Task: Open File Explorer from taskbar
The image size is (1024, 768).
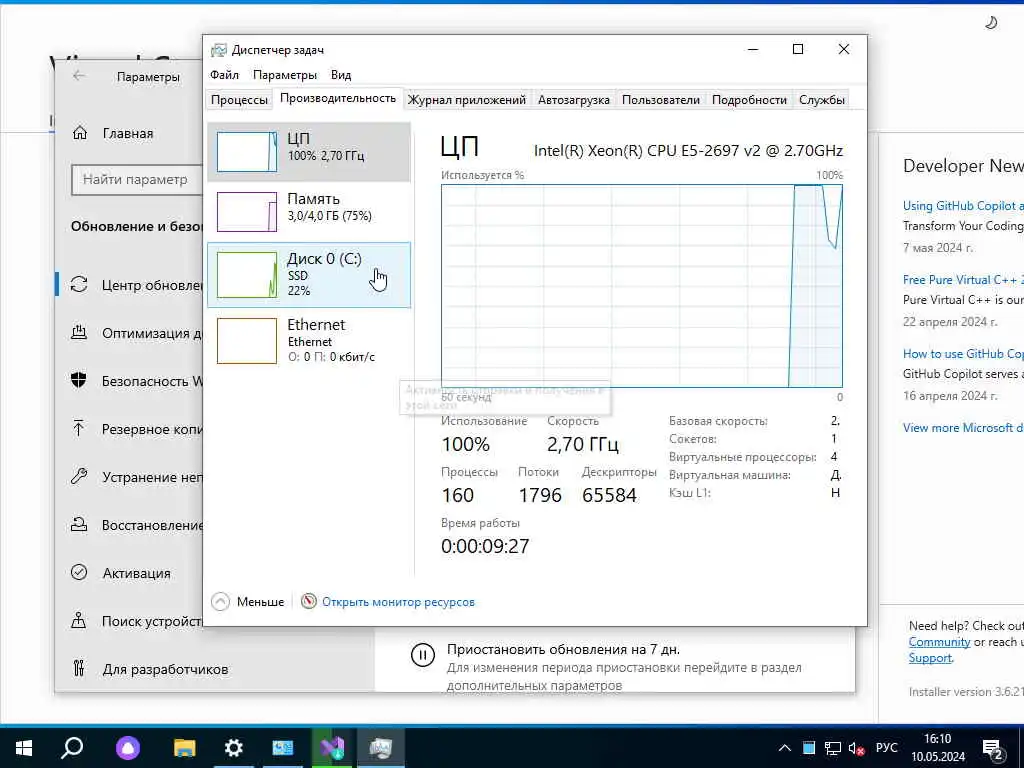Action: pyautogui.click(x=185, y=748)
